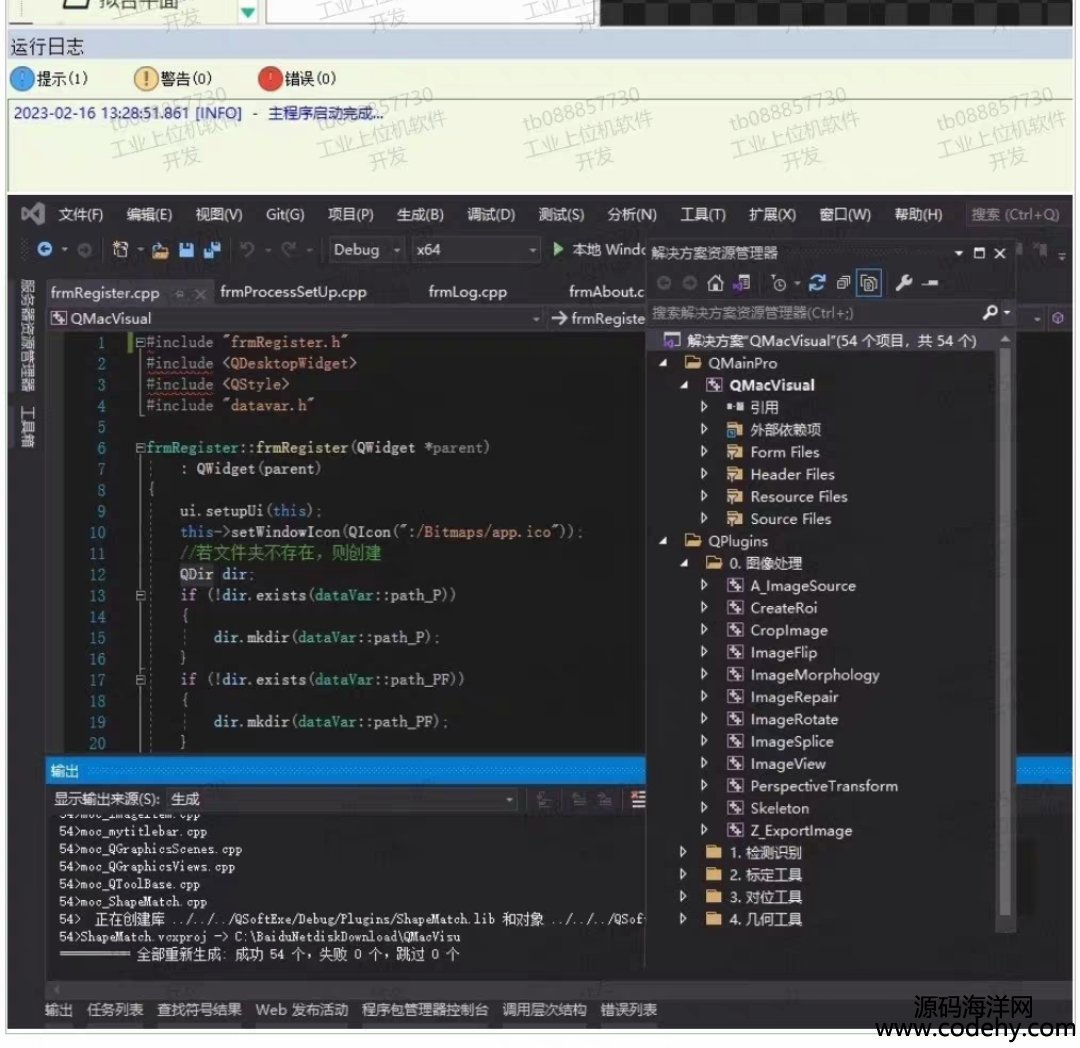Click the magnifier in Solution Explorer search
The image size is (1080, 1048).
(990, 313)
